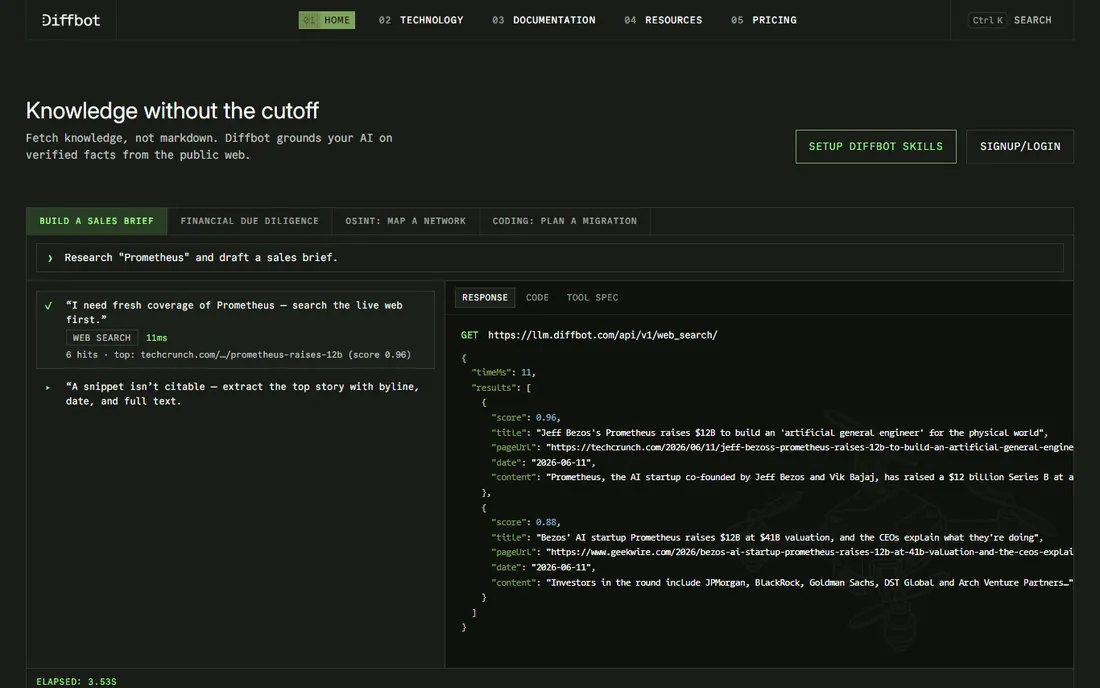Screen dimensions: 1100x688
Task: Expand the "A snippet isn't citable" step
Action: point(236,393)
